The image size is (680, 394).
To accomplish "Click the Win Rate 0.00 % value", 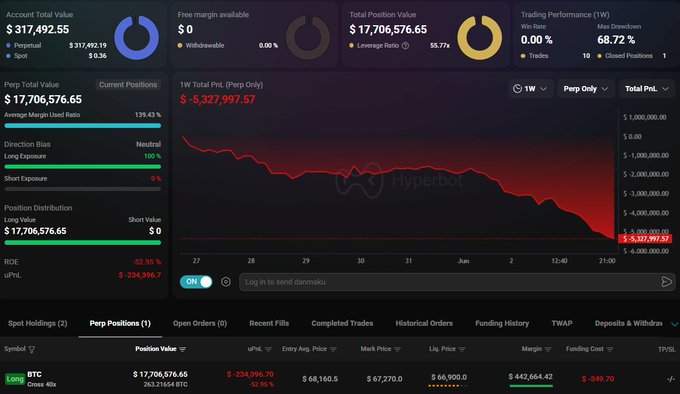I will tap(536, 40).
